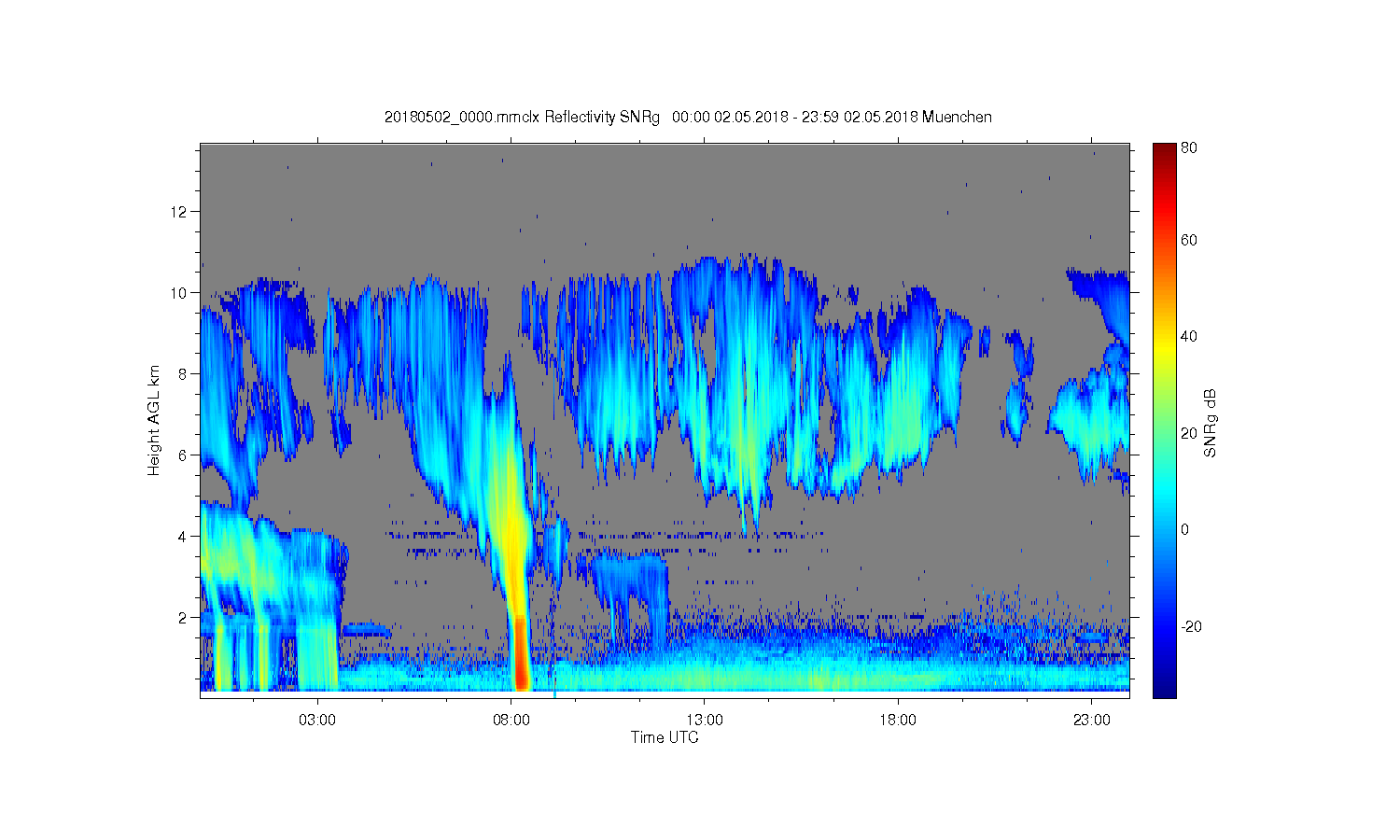Click the height tick label 8
Viewport: 1400px width, 840px height.
tap(183, 374)
